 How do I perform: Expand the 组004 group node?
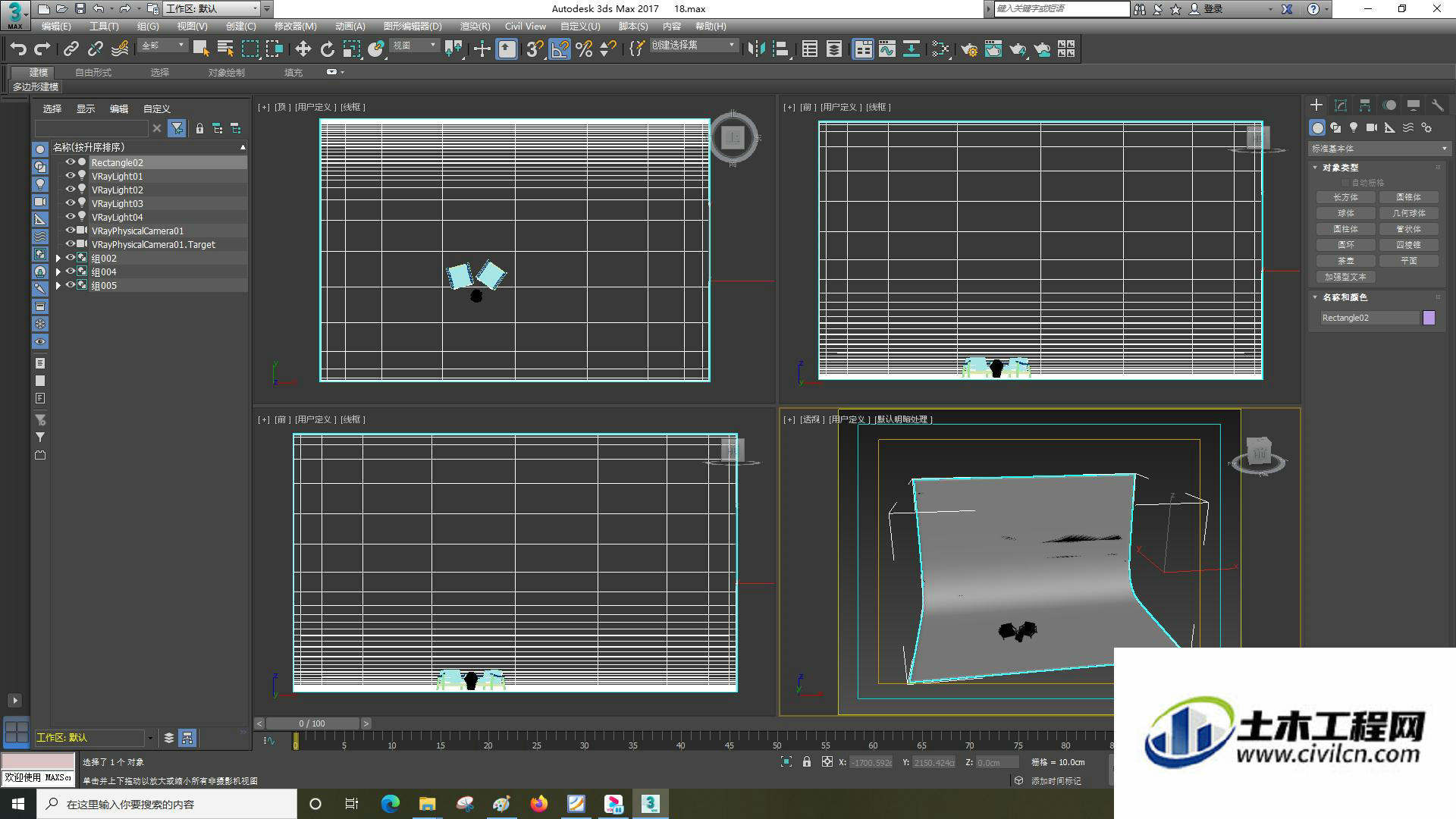58,272
